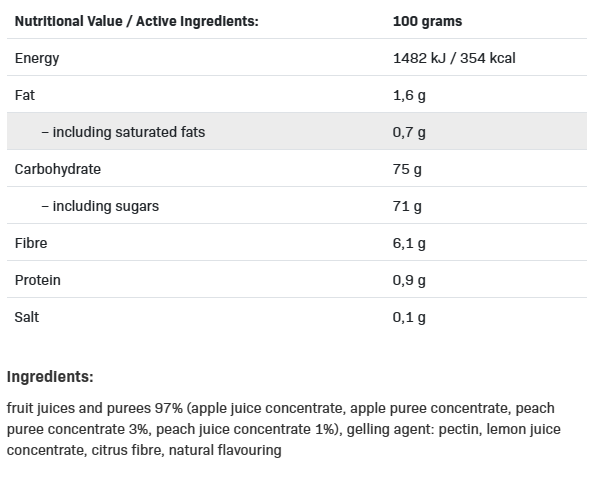Image resolution: width=600 pixels, height=478 pixels.
Task: Select the Fat row label
Action: [25, 95]
